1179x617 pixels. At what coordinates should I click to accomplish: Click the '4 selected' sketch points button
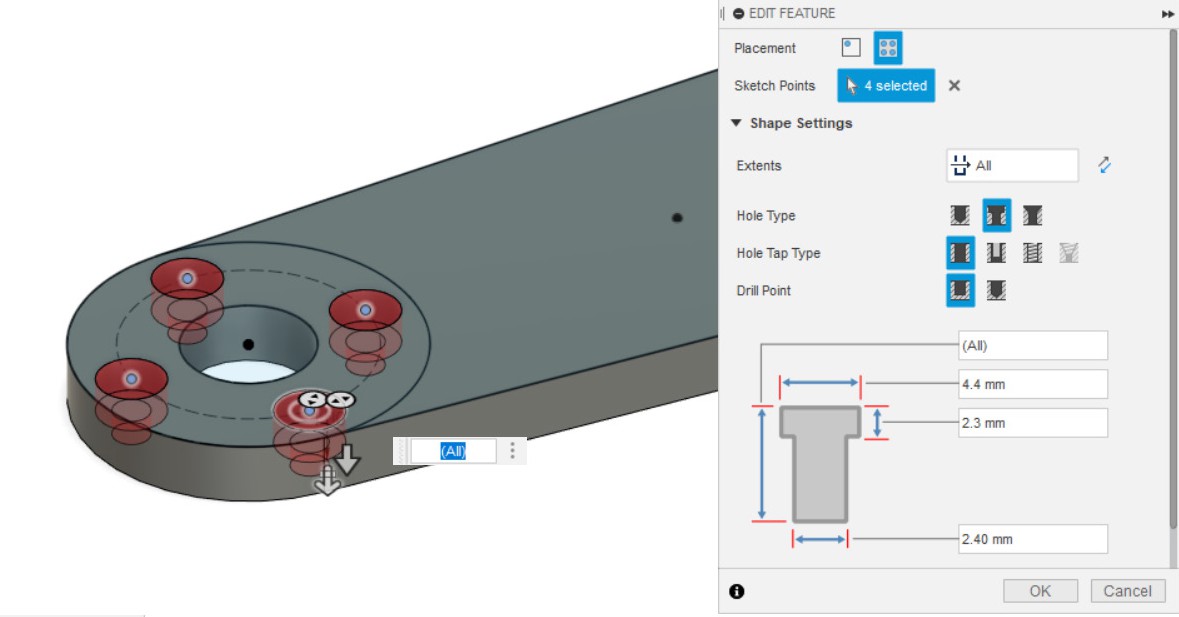coord(886,86)
